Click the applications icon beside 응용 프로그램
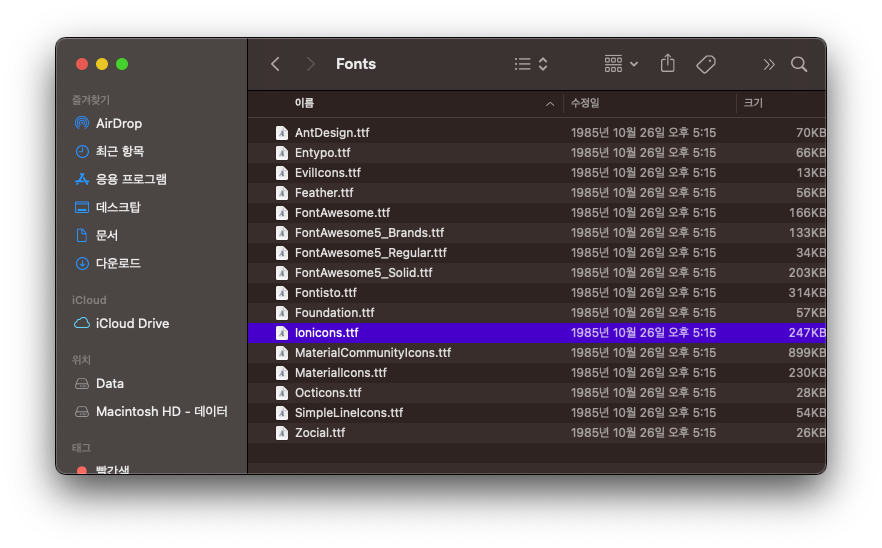Image resolution: width=882 pixels, height=548 pixels. tap(82, 179)
